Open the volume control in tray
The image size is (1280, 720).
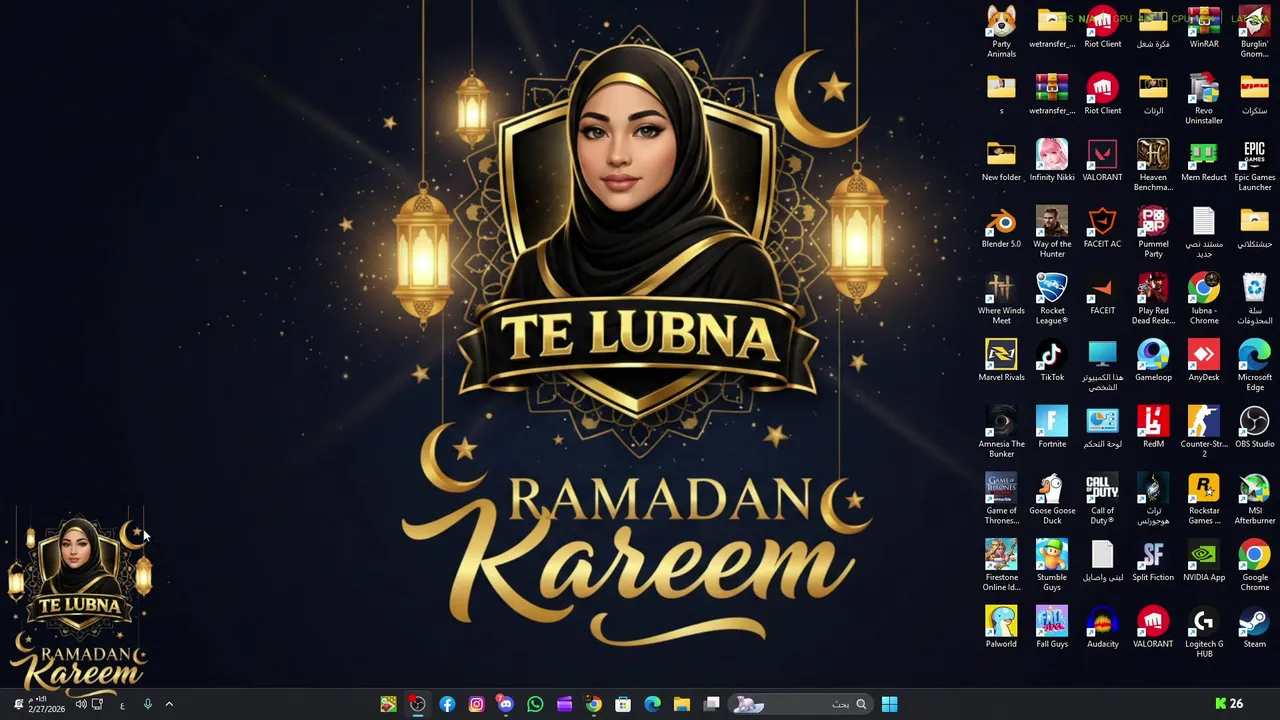point(81,704)
